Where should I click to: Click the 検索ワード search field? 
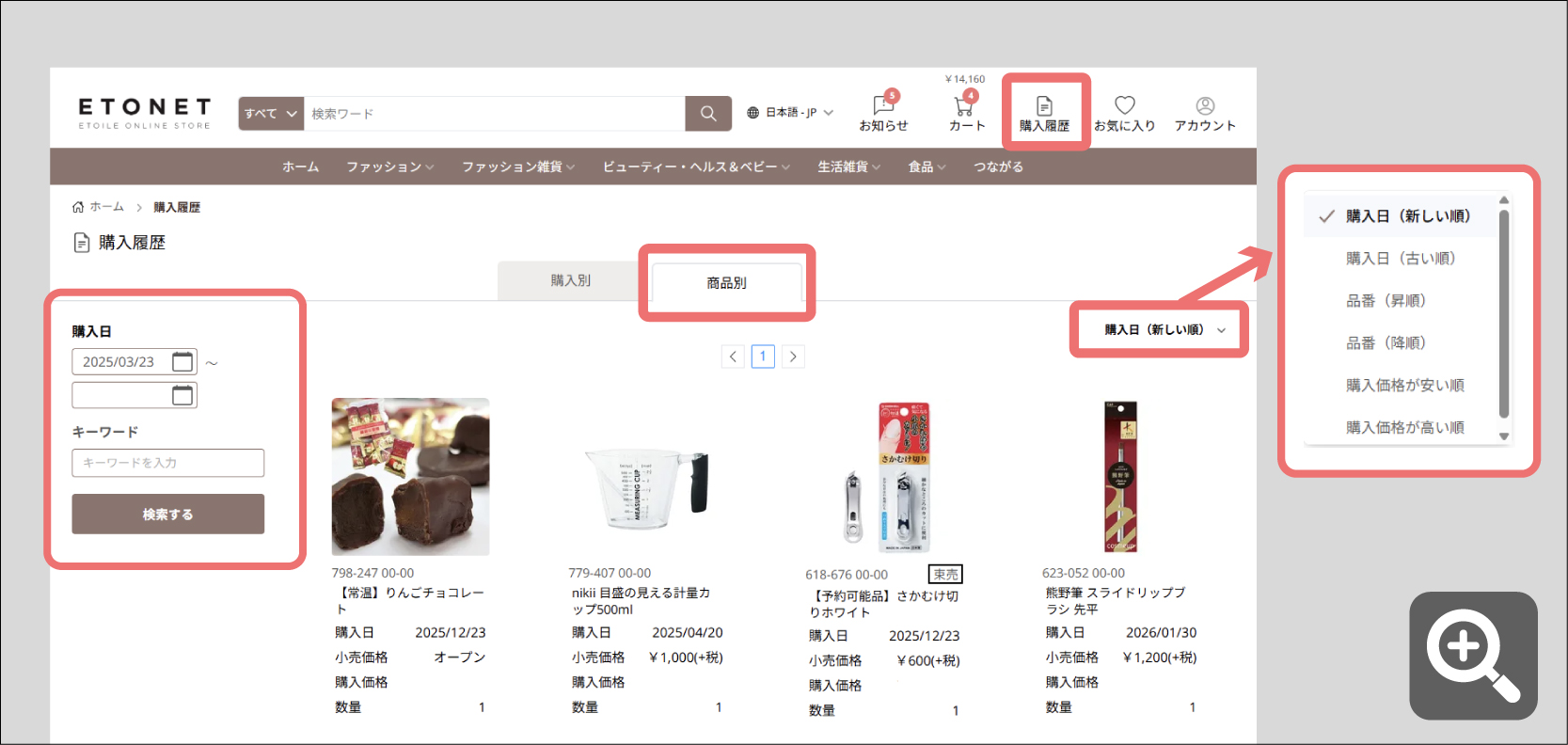tap(495, 114)
